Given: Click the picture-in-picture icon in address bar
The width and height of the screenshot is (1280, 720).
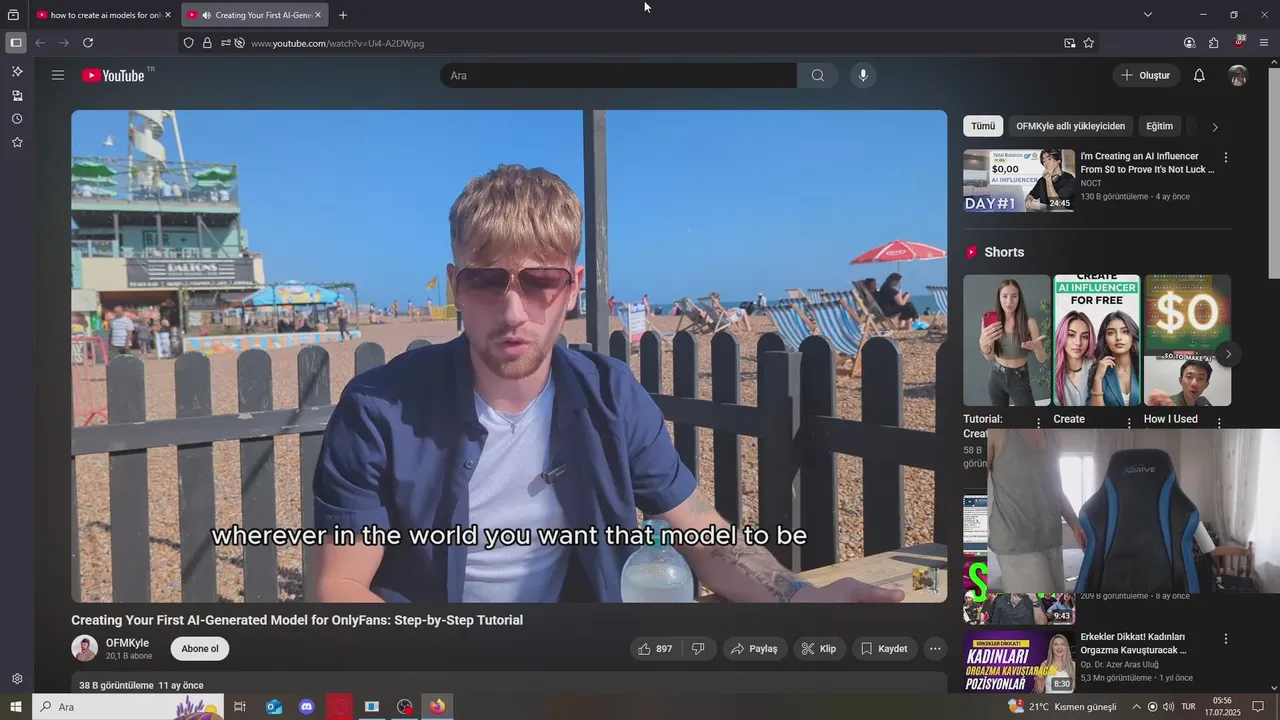Looking at the screenshot, I should (1070, 43).
